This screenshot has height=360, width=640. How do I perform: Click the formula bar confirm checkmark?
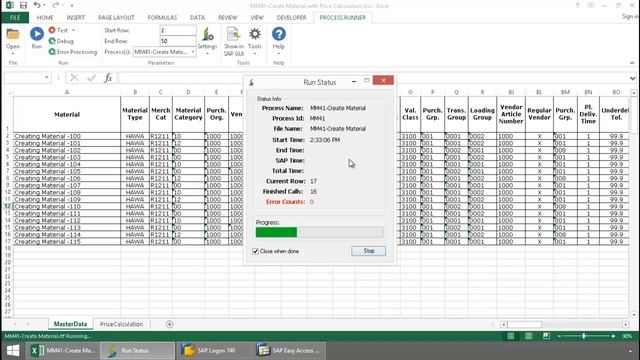(x=91, y=78)
